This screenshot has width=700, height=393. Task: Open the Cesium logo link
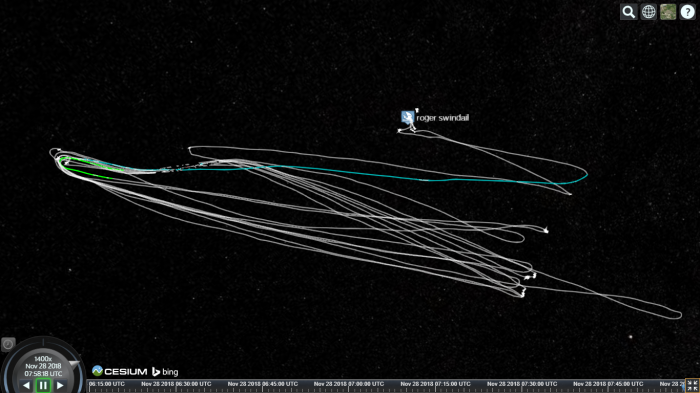coord(119,371)
